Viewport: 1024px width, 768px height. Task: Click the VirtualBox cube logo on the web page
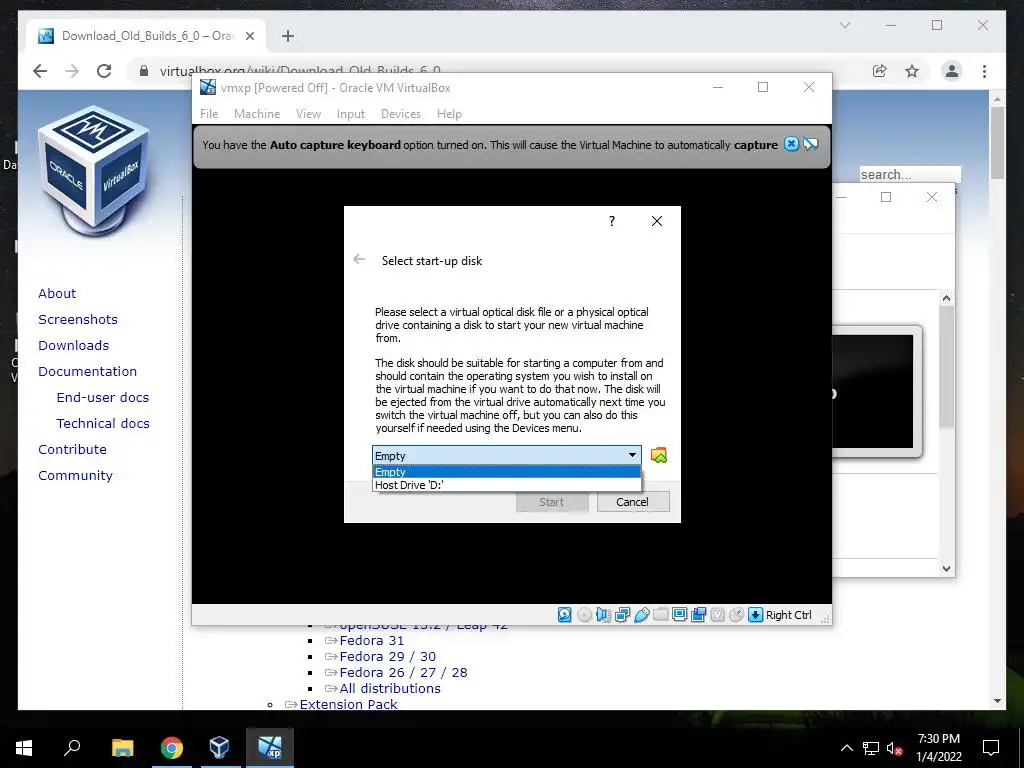pyautogui.click(x=94, y=171)
